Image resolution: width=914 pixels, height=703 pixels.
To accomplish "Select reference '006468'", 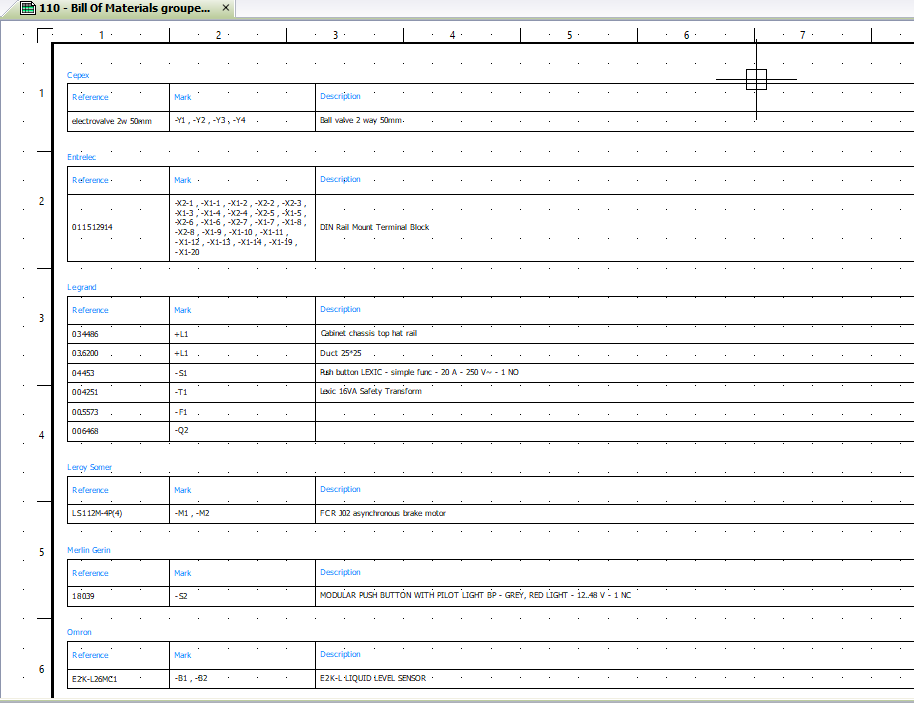I will [x=85, y=431].
